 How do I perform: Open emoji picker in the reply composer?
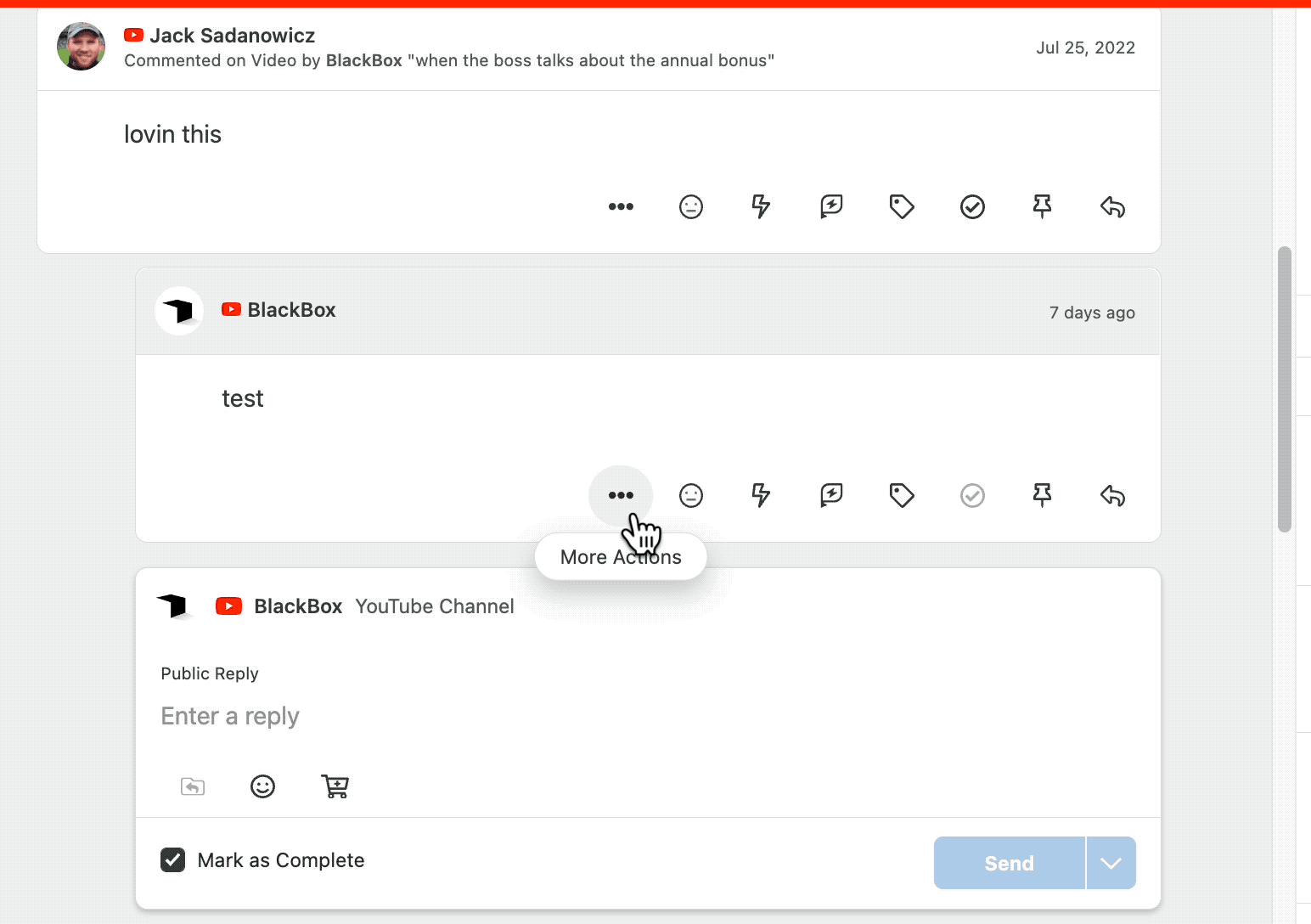(262, 786)
